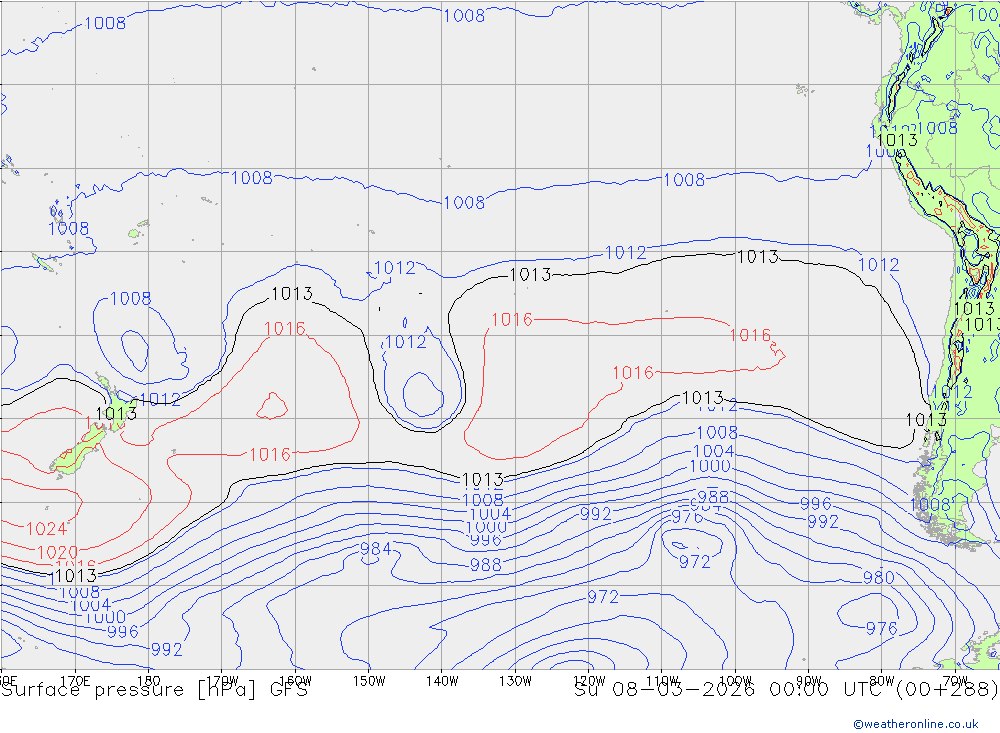Image resolution: width=1000 pixels, height=733 pixels.
Task: Click the 70W longitude axis label
Action: click(x=955, y=681)
